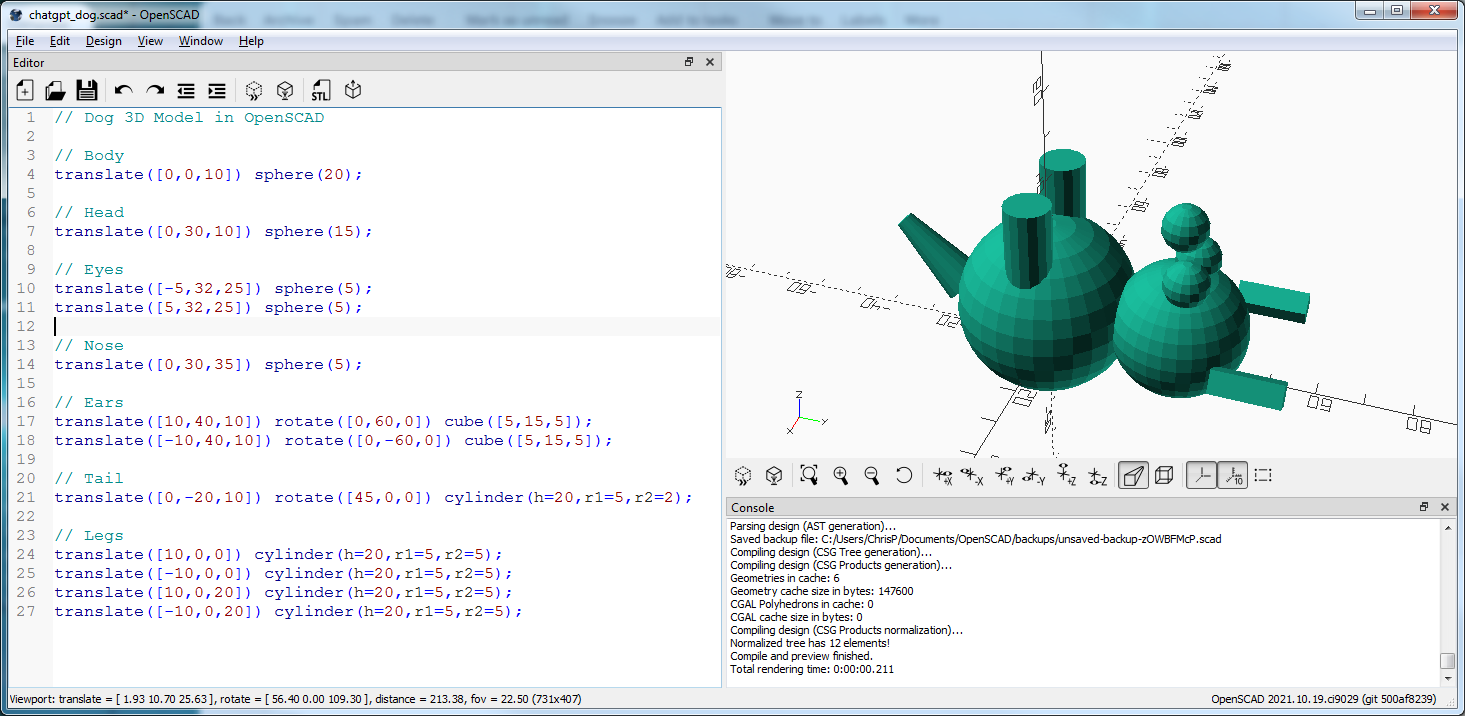Undock the Console panel
This screenshot has width=1465, height=716.
pyautogui.click(x=1424, y=507)
